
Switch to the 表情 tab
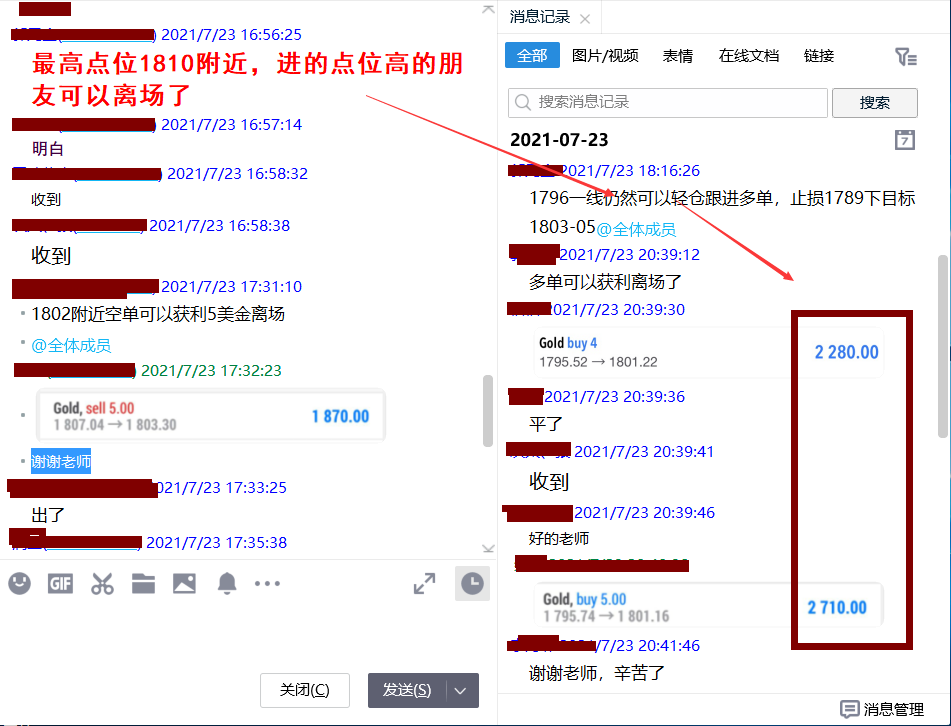pyautogui.click(x=677, y=56)
